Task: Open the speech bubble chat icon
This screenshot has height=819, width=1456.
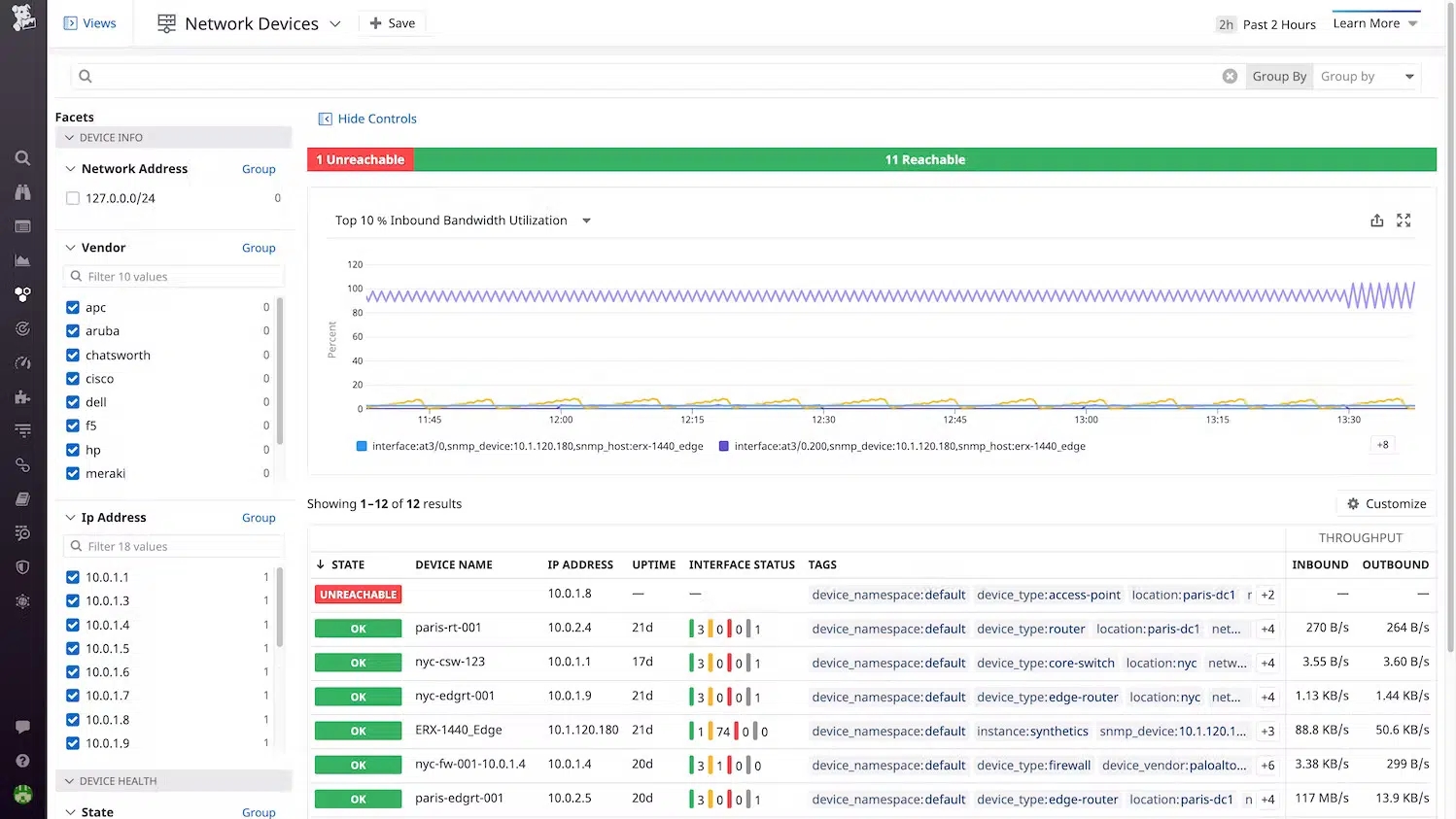Action: coord(22,727)
